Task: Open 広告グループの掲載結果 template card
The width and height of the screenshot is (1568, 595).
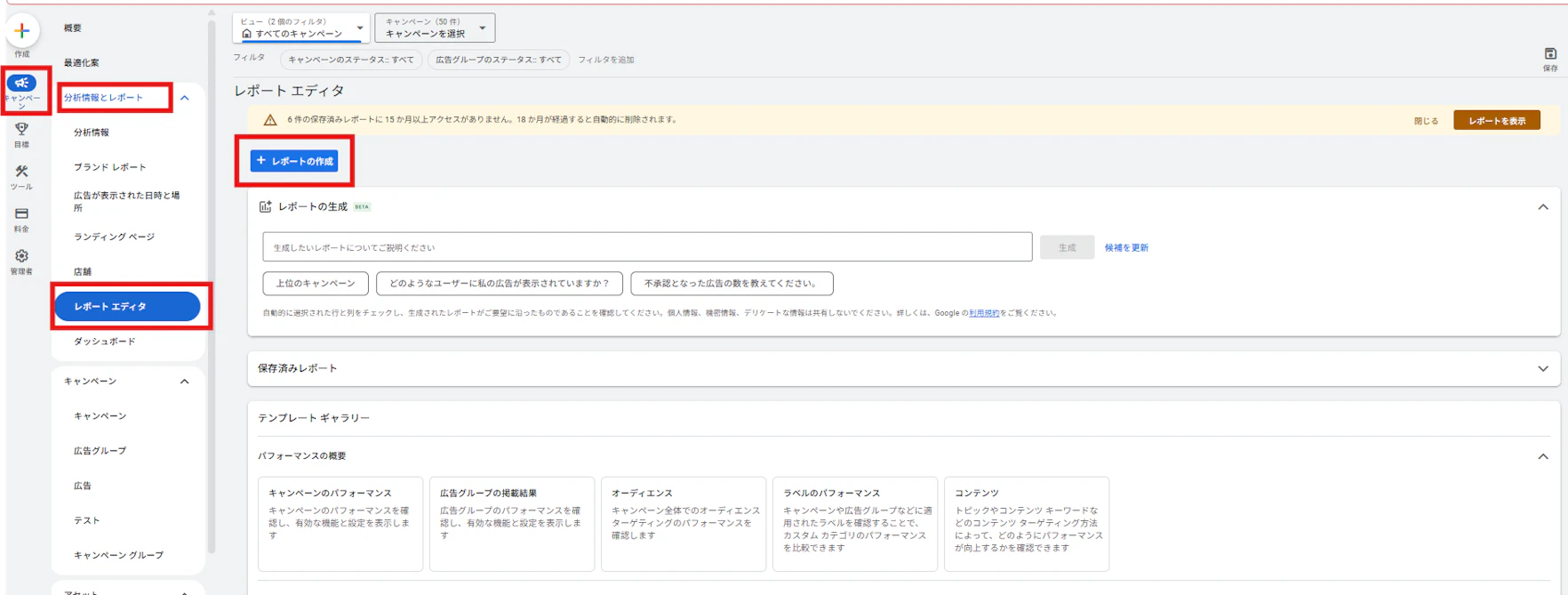Action: tap(512, 524)
